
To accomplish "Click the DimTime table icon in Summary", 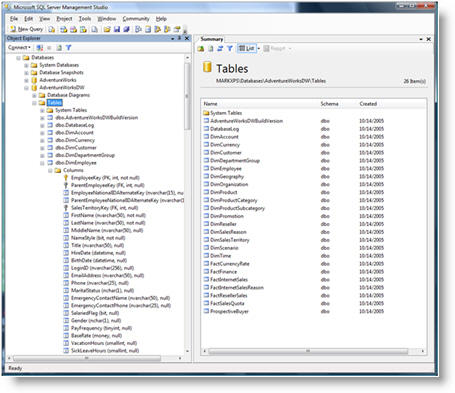I will click(206, 256).
